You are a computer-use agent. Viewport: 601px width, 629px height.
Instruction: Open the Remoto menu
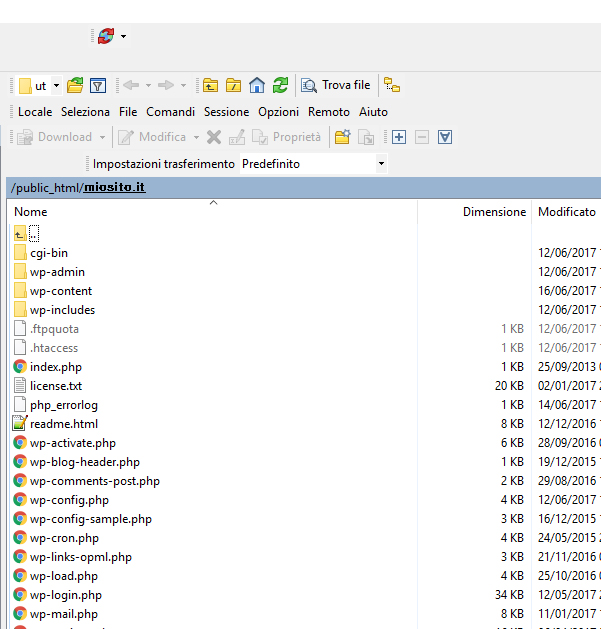[x=329, y=112]
